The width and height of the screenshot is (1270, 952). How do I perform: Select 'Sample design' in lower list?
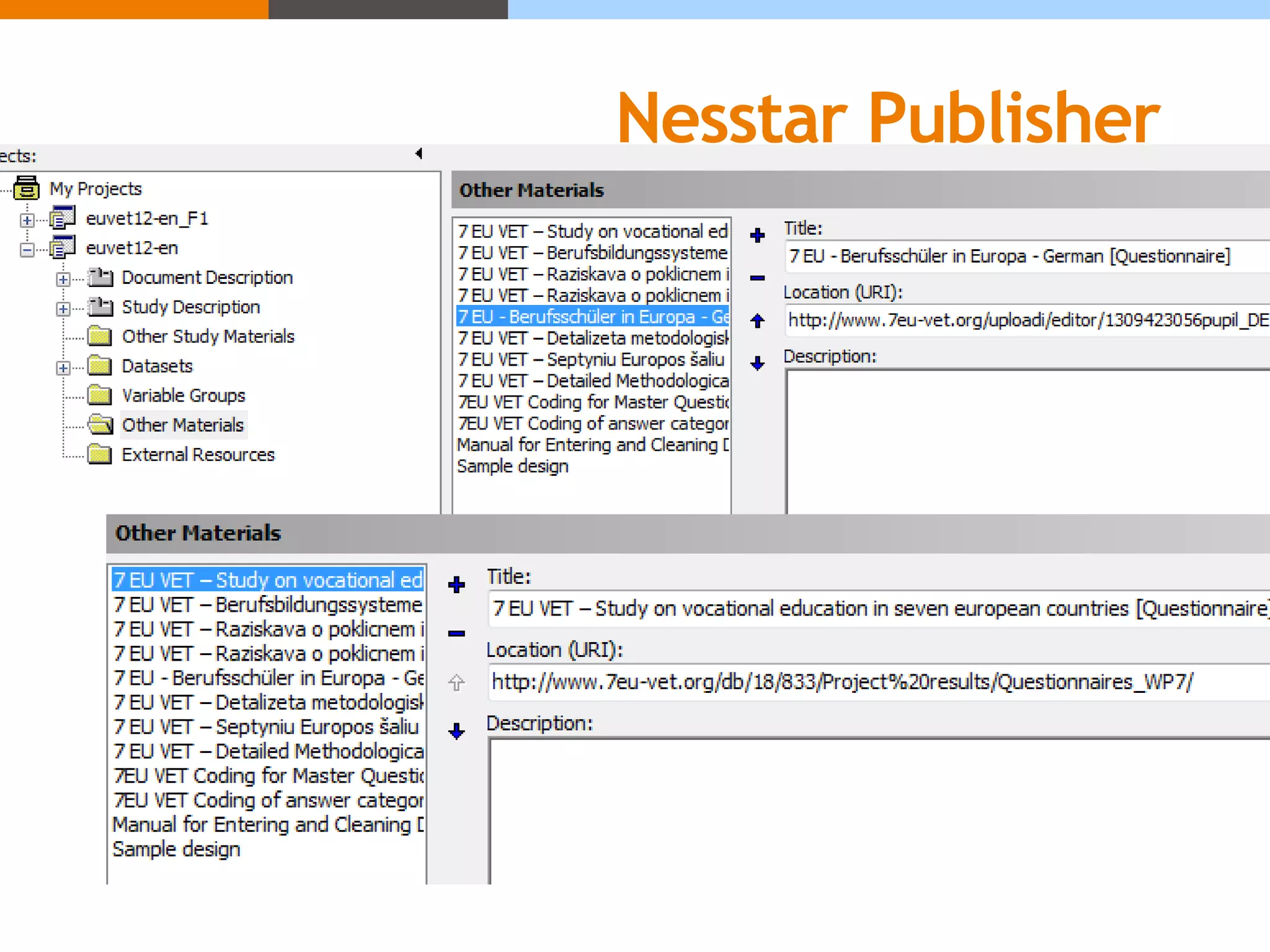(x=177, y=849)
